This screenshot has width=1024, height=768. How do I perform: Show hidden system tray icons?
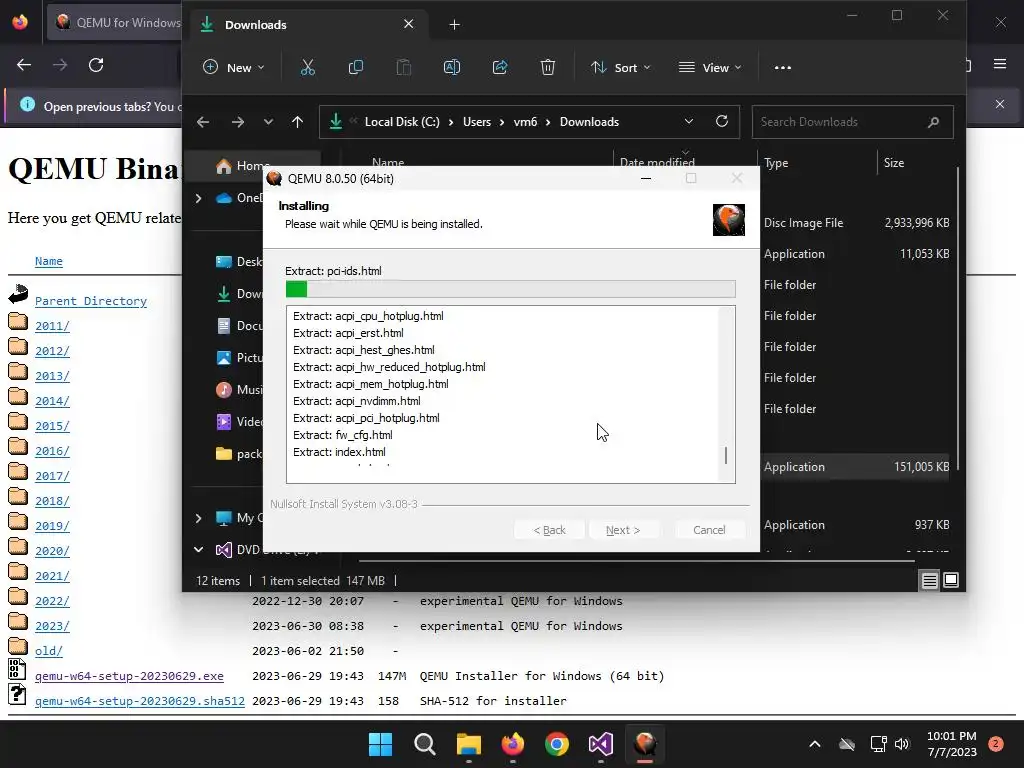(814, 744)
